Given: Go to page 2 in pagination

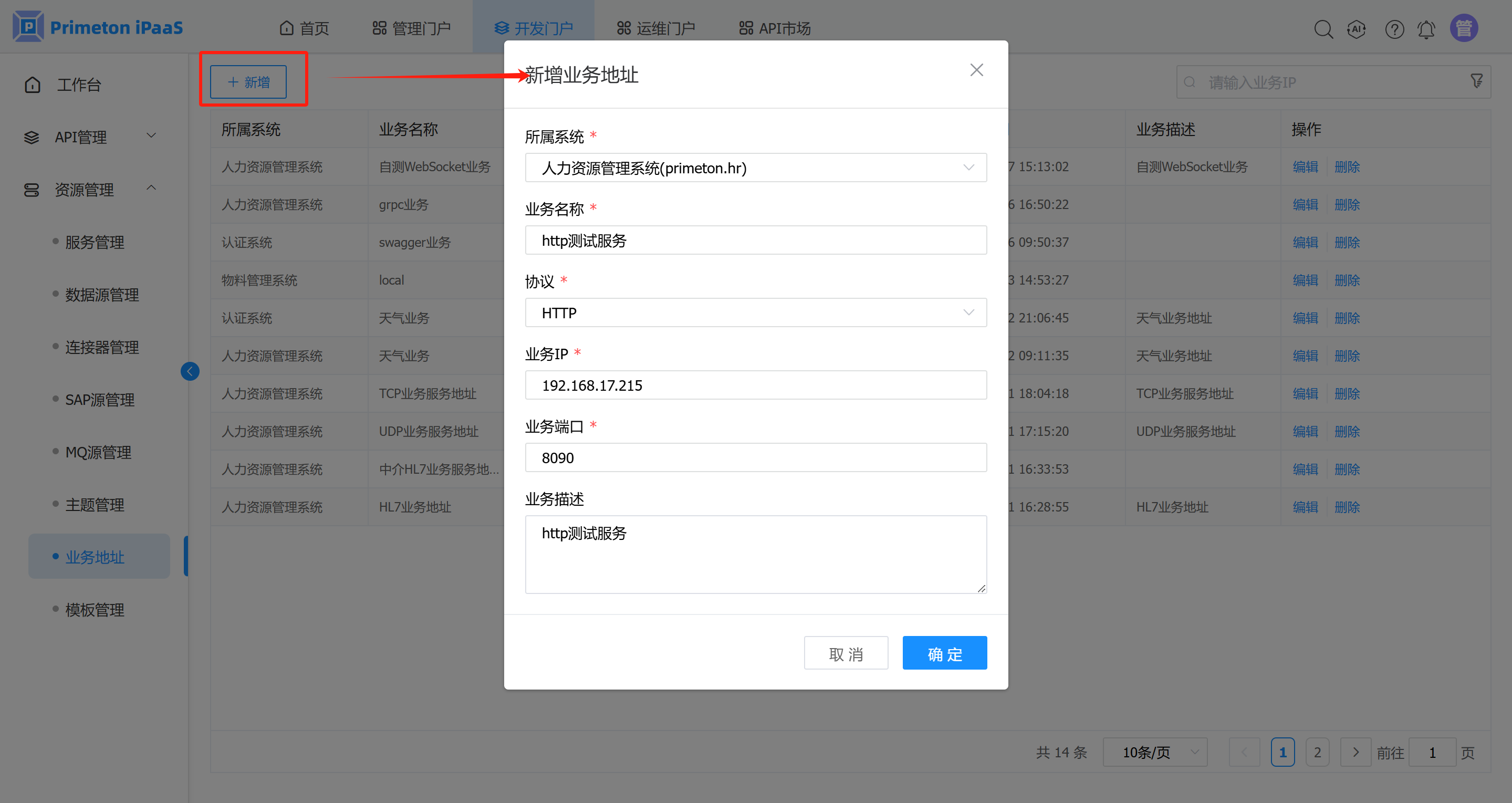Looking at the screenshot, I should click(1317, 753).
